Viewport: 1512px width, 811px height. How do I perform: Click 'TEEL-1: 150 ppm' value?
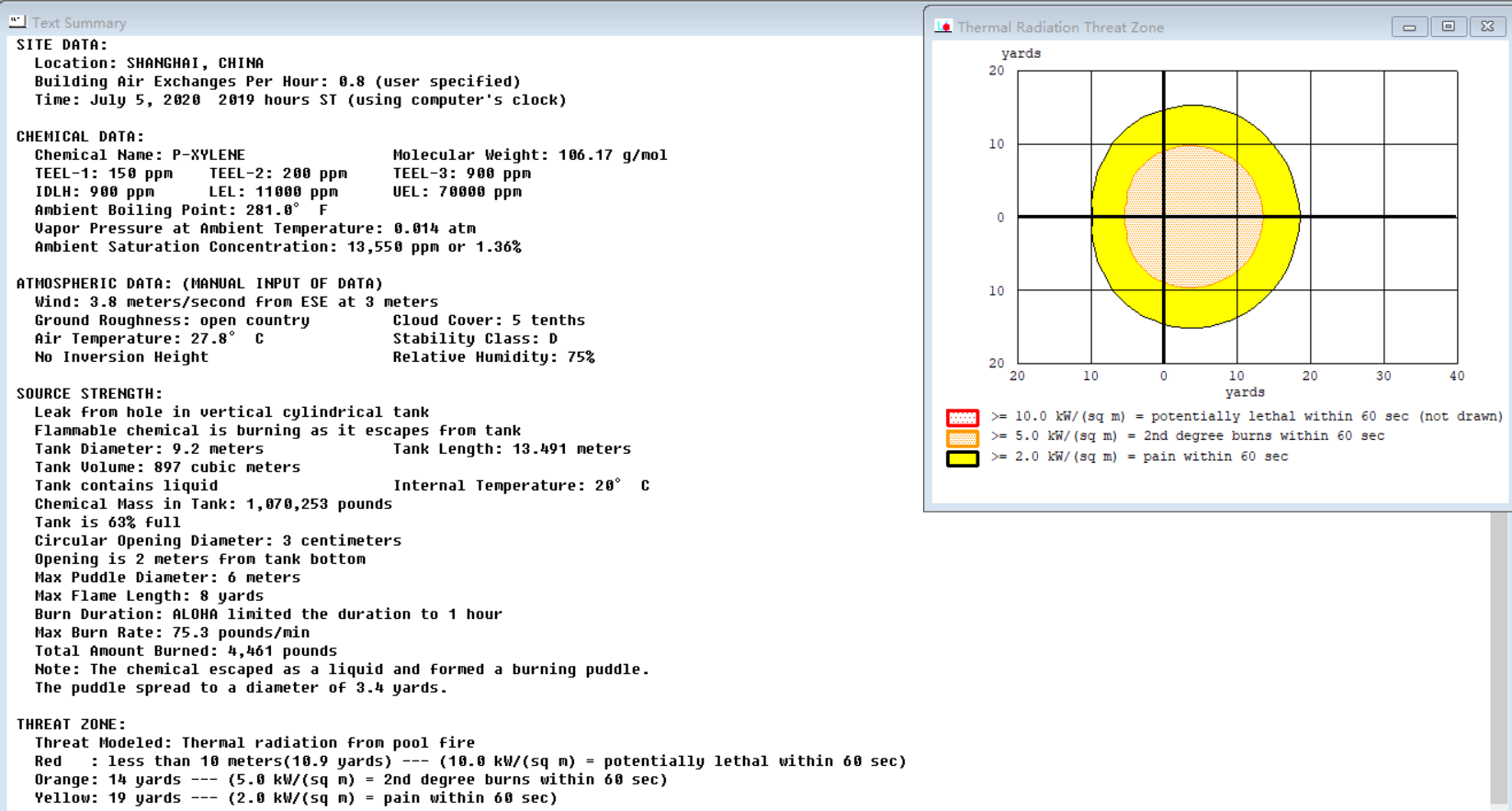[x=103, y=174]
